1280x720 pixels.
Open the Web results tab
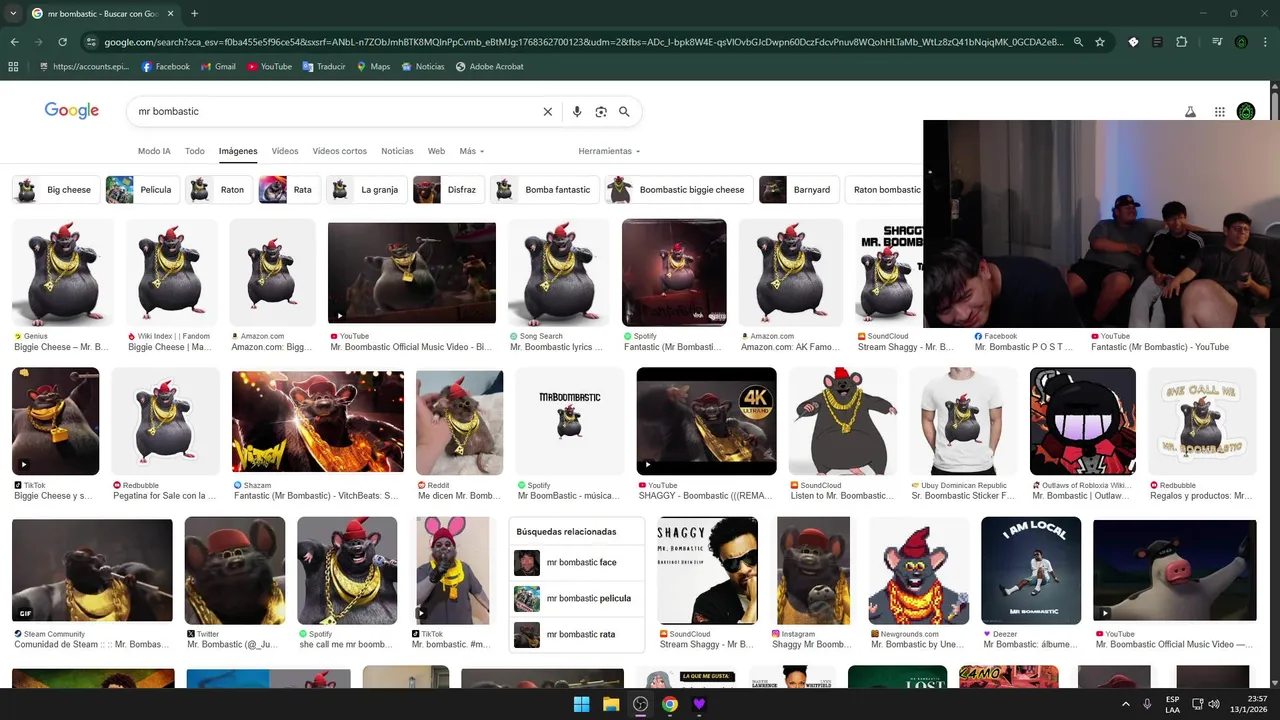[x=436, y=151]
